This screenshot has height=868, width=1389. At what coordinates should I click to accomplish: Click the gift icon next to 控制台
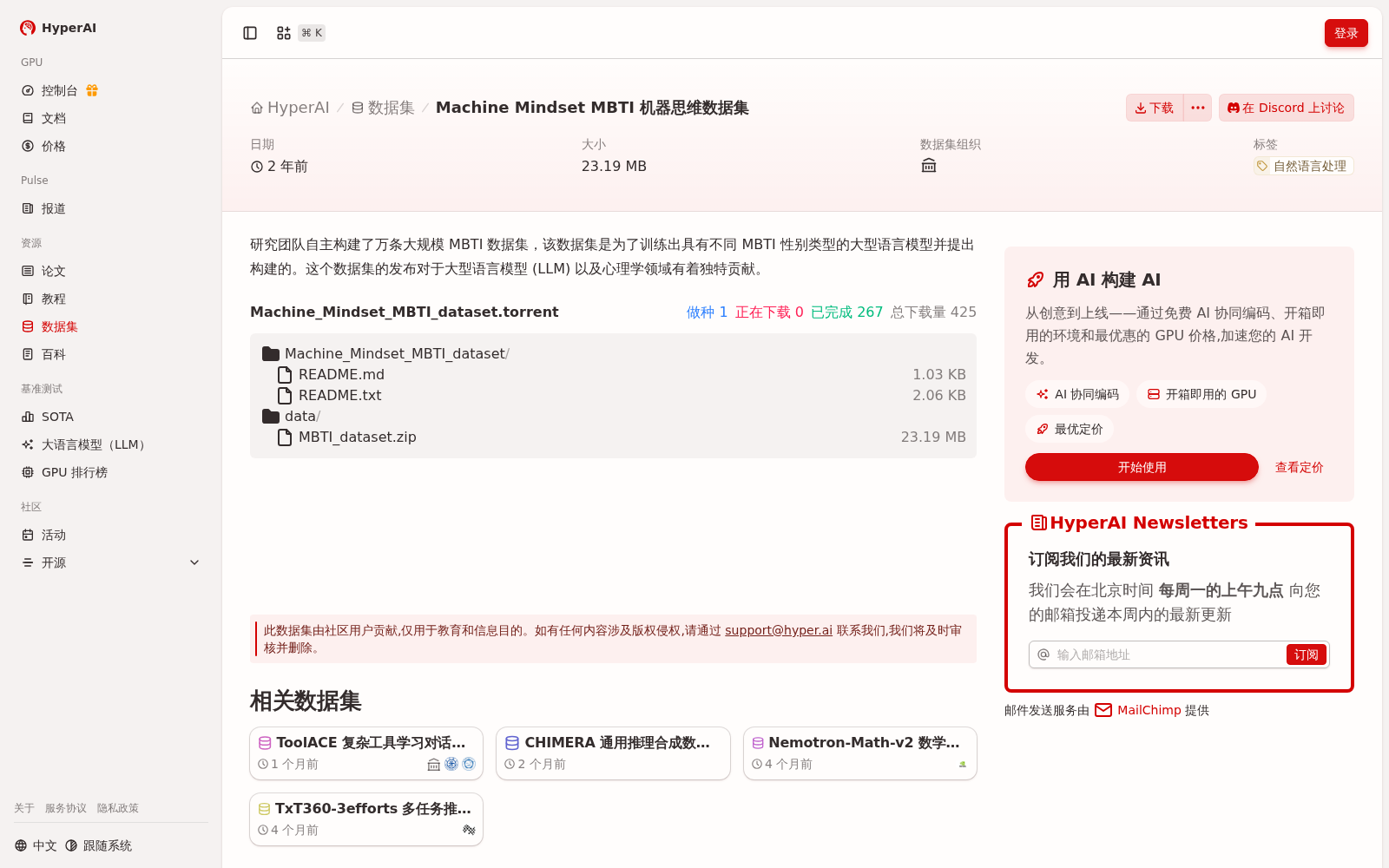coord(92,90)
